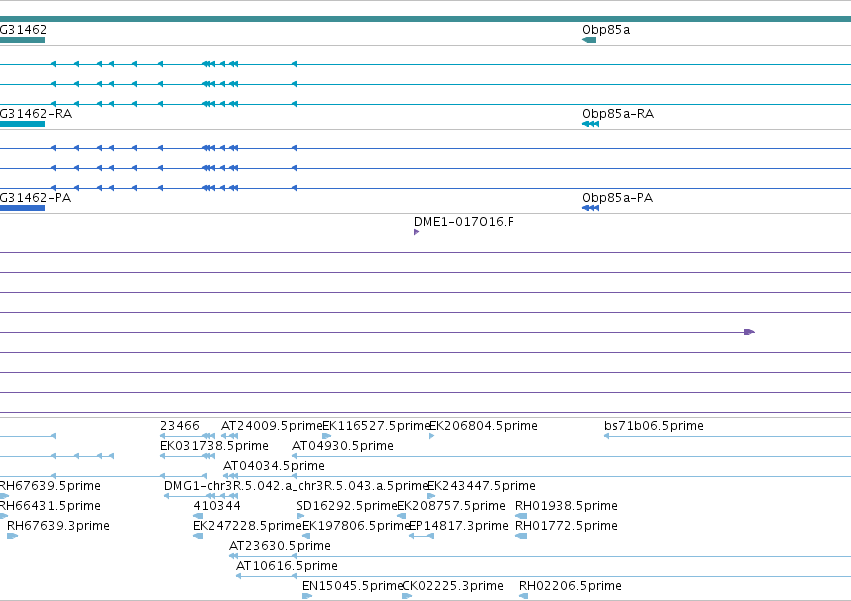Select the EN15045.5prime arrow glyph
851x601 pixels.
307,596
